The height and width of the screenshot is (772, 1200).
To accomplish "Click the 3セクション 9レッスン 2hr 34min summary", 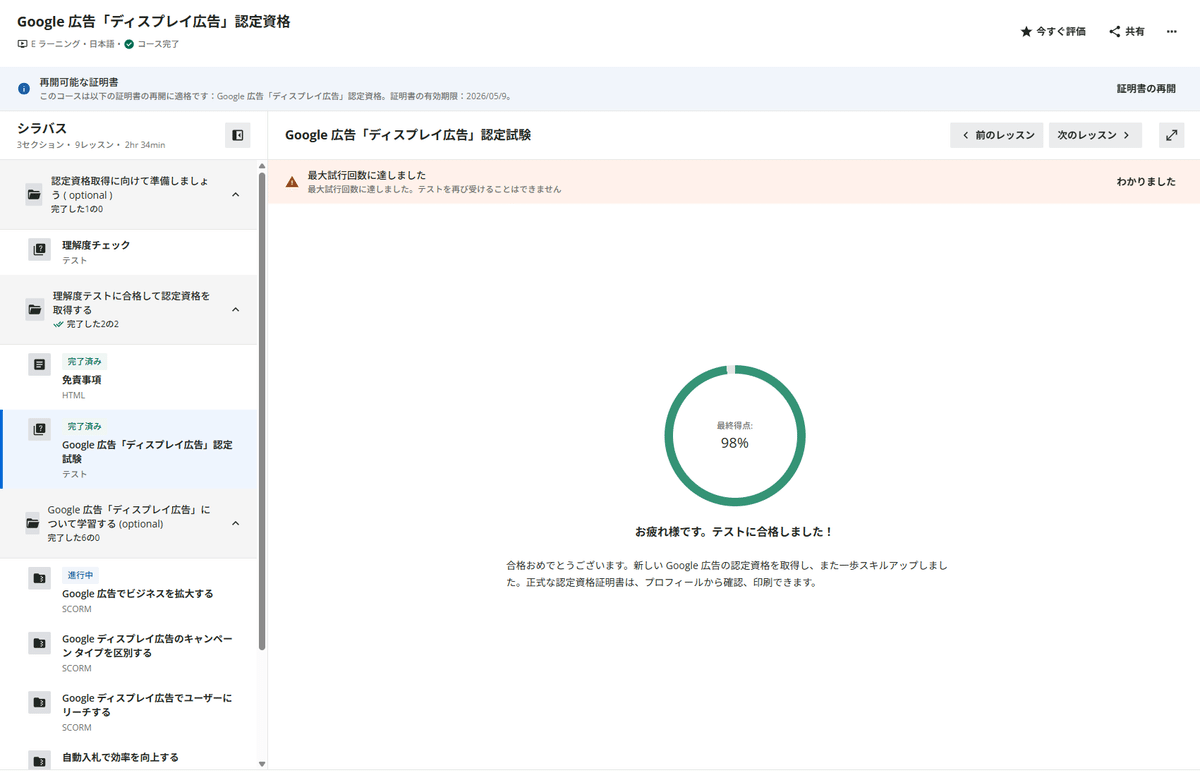I will pos(91,146).
